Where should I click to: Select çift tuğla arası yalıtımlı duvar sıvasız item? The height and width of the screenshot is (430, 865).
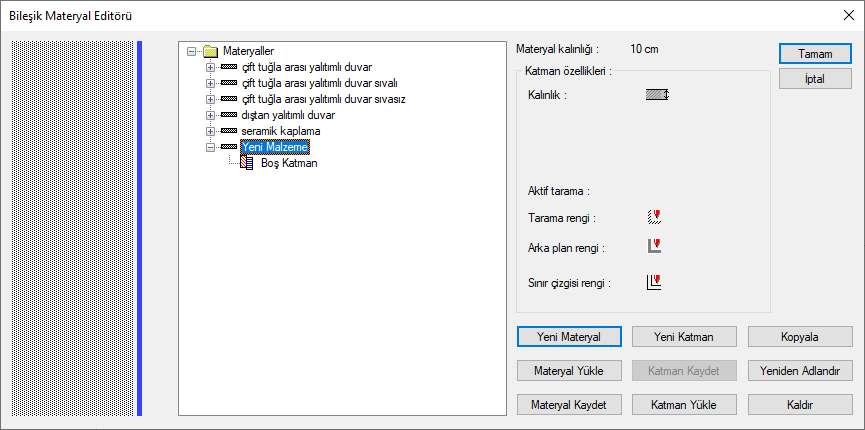tap(324, 99)
